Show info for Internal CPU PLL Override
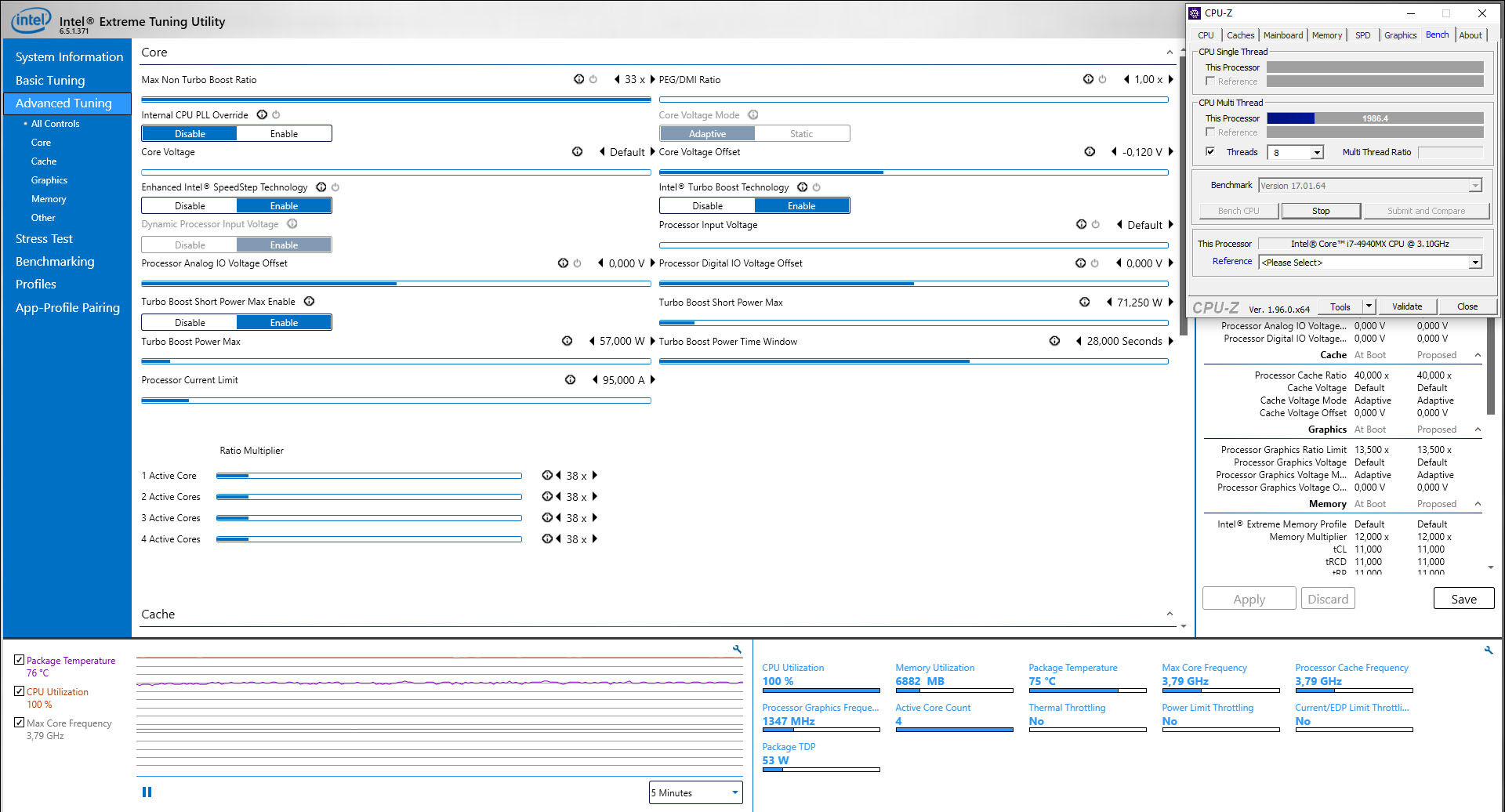1505x812 pixels. point(262,114)
